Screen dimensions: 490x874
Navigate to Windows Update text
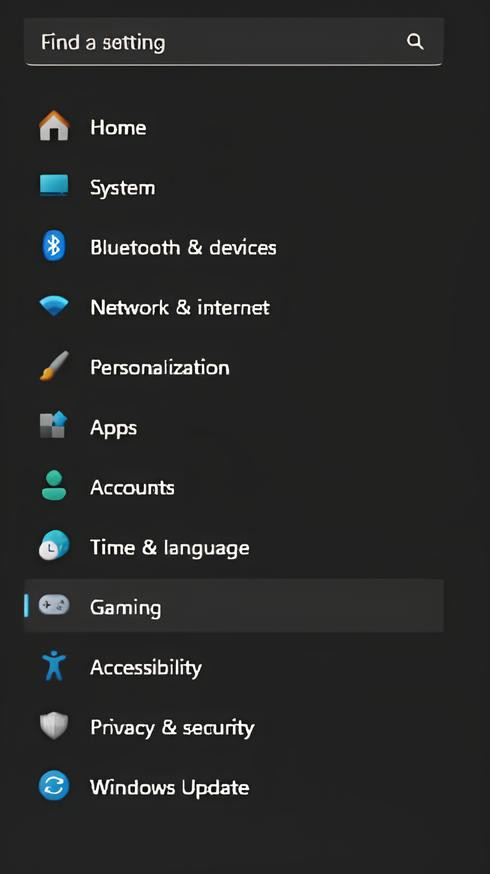pyautogui.click(x=169, y=787)
